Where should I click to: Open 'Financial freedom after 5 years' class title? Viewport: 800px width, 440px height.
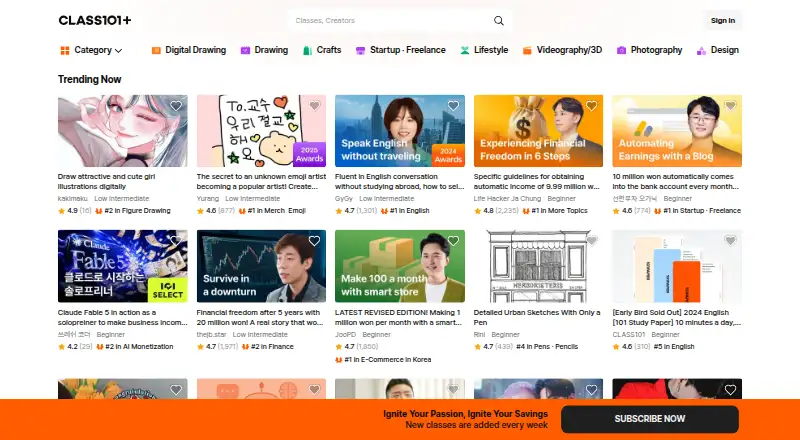click(260, 317)
